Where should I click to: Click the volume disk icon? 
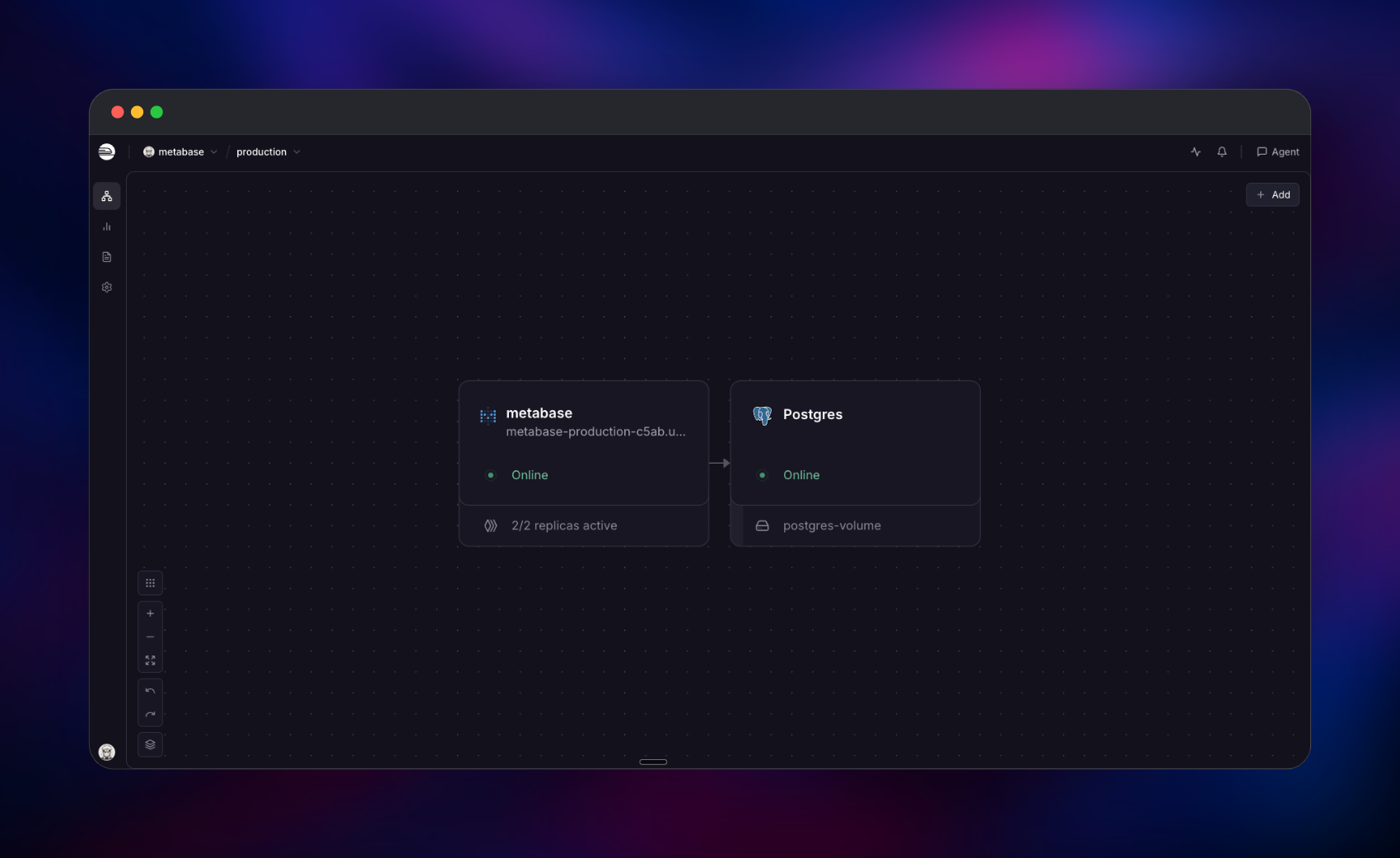(763, 525)
